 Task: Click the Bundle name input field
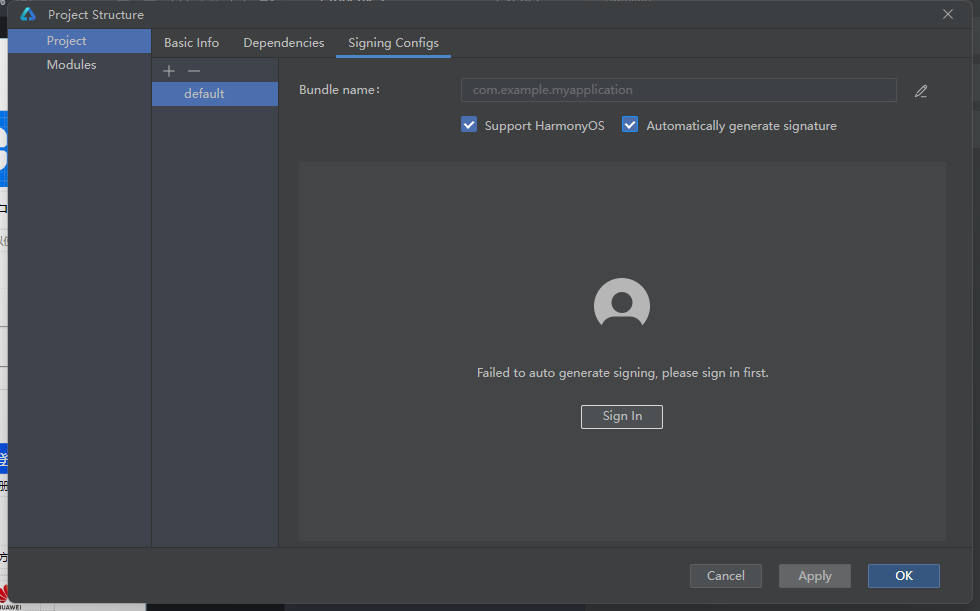[678, 90]
